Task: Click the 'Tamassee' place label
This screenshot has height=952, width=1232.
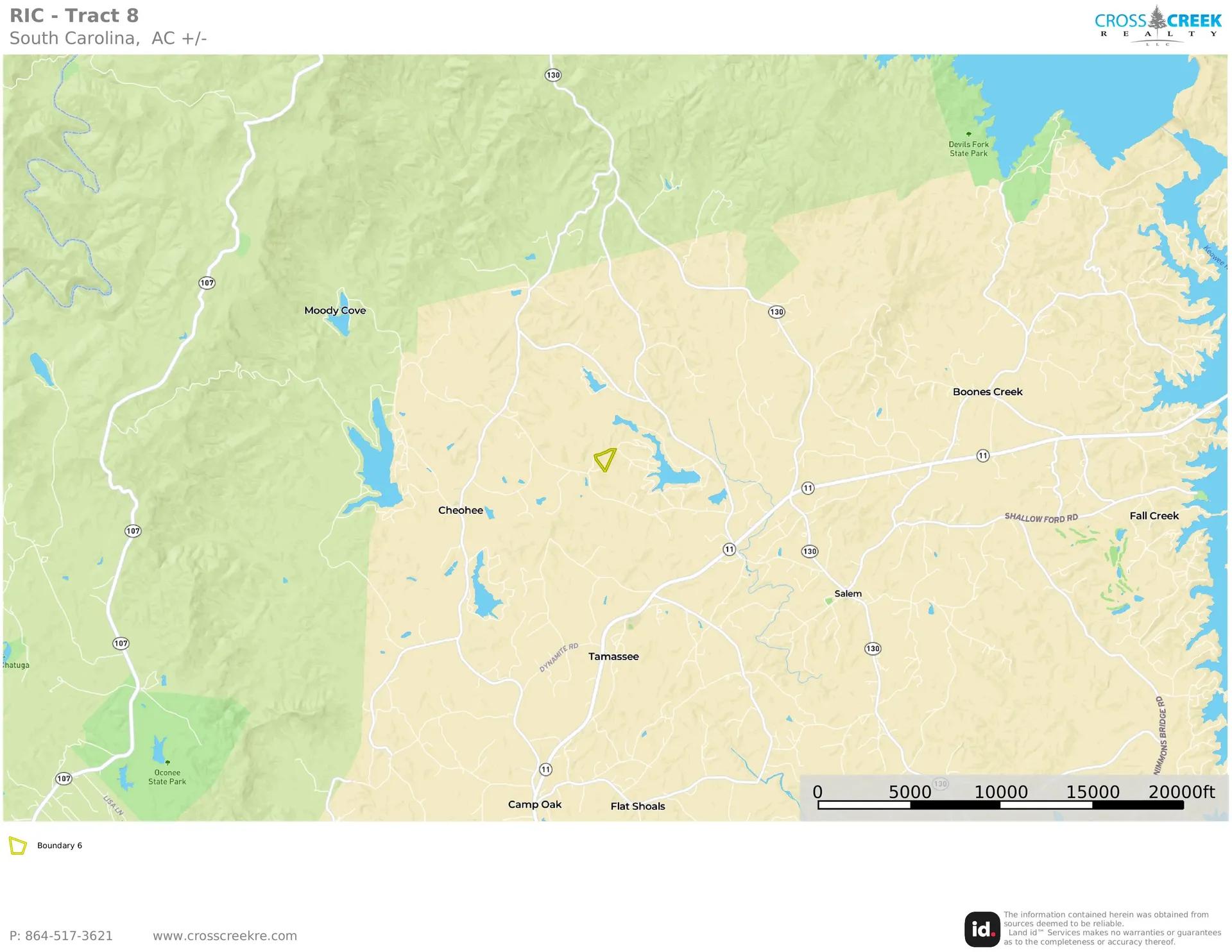Action: coord(613,656)
